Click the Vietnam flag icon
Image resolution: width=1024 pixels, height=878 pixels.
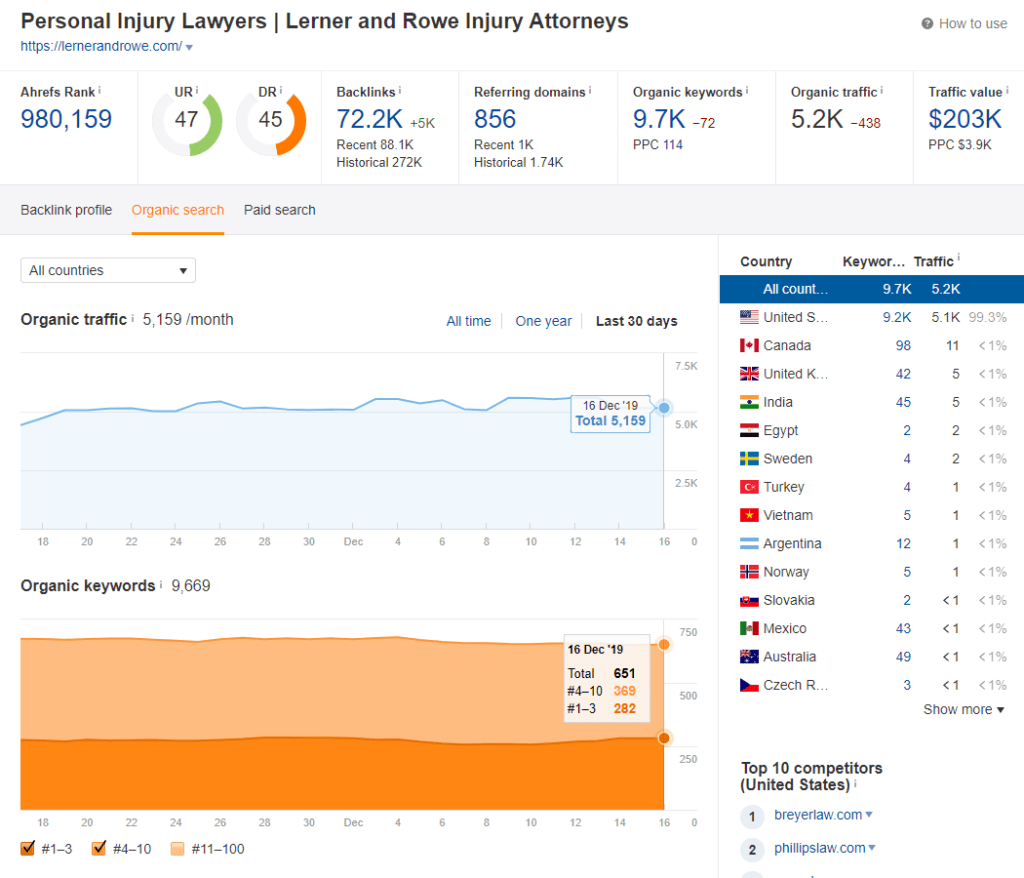[749, 515]
